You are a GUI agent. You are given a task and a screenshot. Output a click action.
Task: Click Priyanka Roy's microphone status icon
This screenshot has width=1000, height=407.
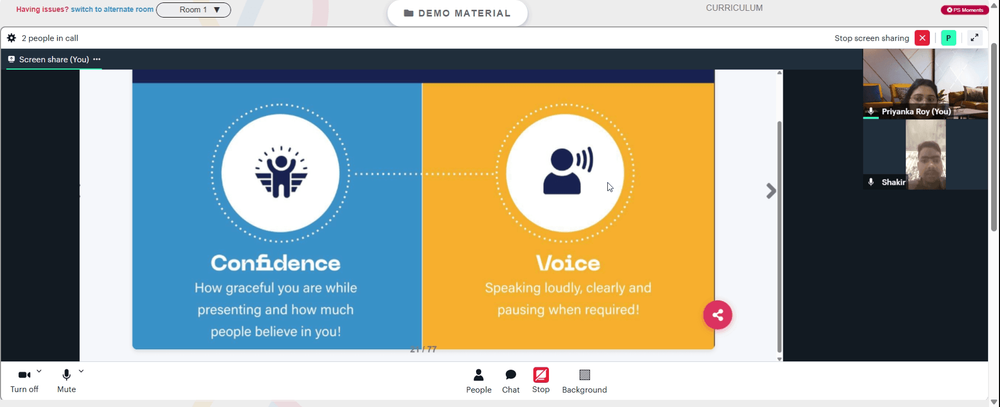coord(871,111)
